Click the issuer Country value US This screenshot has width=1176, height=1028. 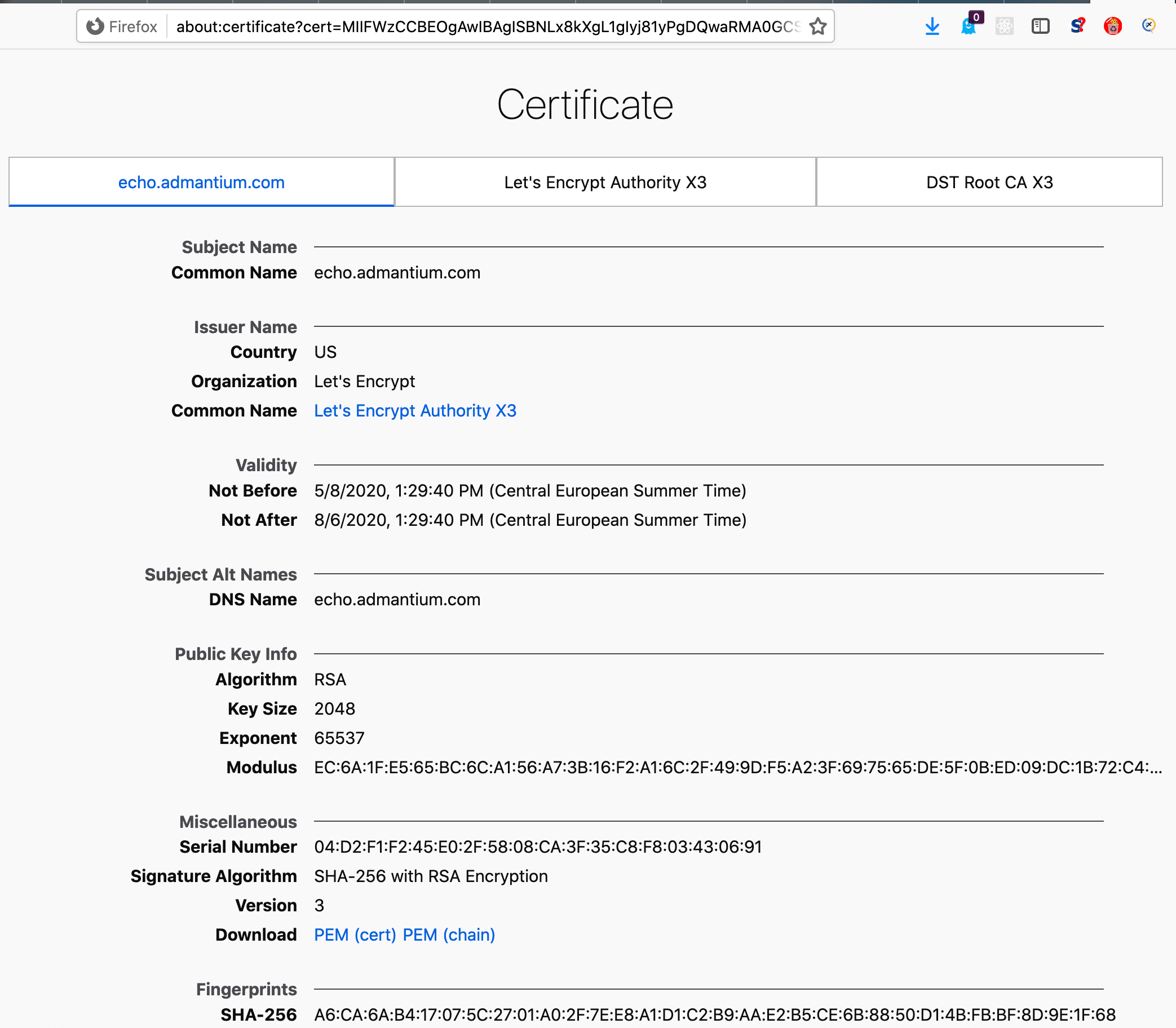325,352
